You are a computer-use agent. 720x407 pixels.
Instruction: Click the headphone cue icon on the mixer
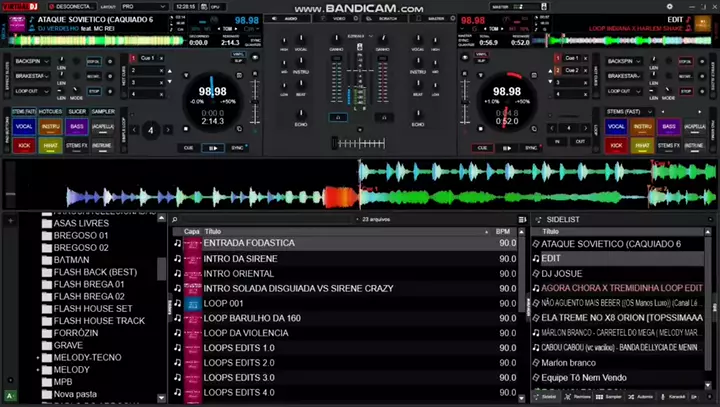(x=340, y=117)
